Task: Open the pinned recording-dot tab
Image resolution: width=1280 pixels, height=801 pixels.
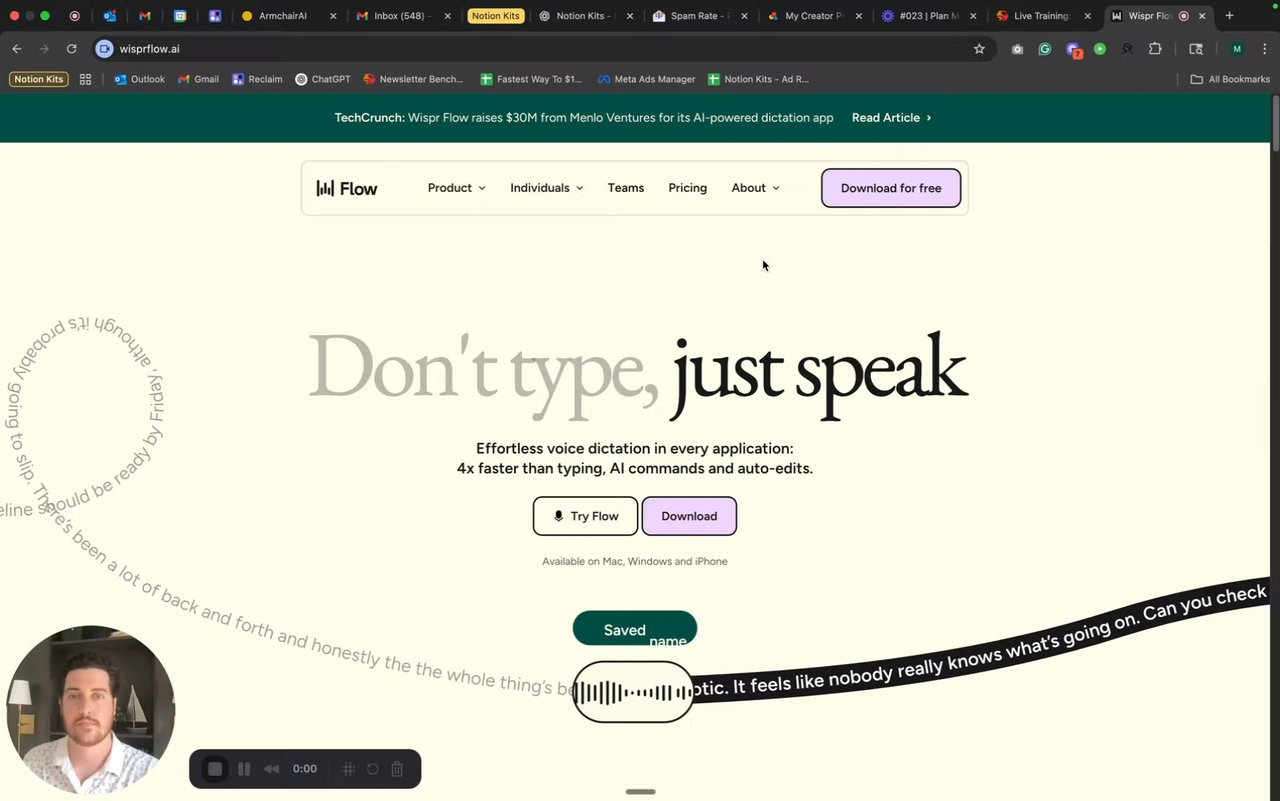Action: pos(75,16)
